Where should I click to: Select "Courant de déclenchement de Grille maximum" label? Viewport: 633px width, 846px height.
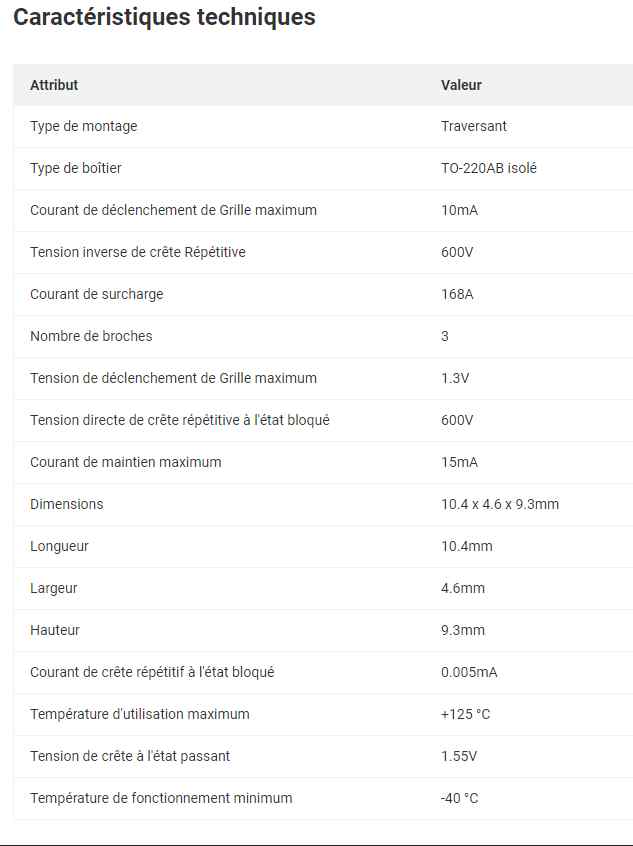coord(173,210)
